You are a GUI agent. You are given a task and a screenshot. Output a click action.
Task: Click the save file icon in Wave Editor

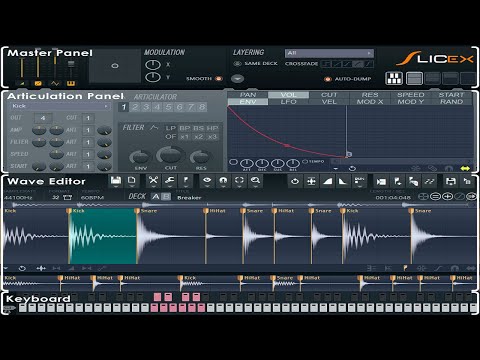tap(116, 180)
